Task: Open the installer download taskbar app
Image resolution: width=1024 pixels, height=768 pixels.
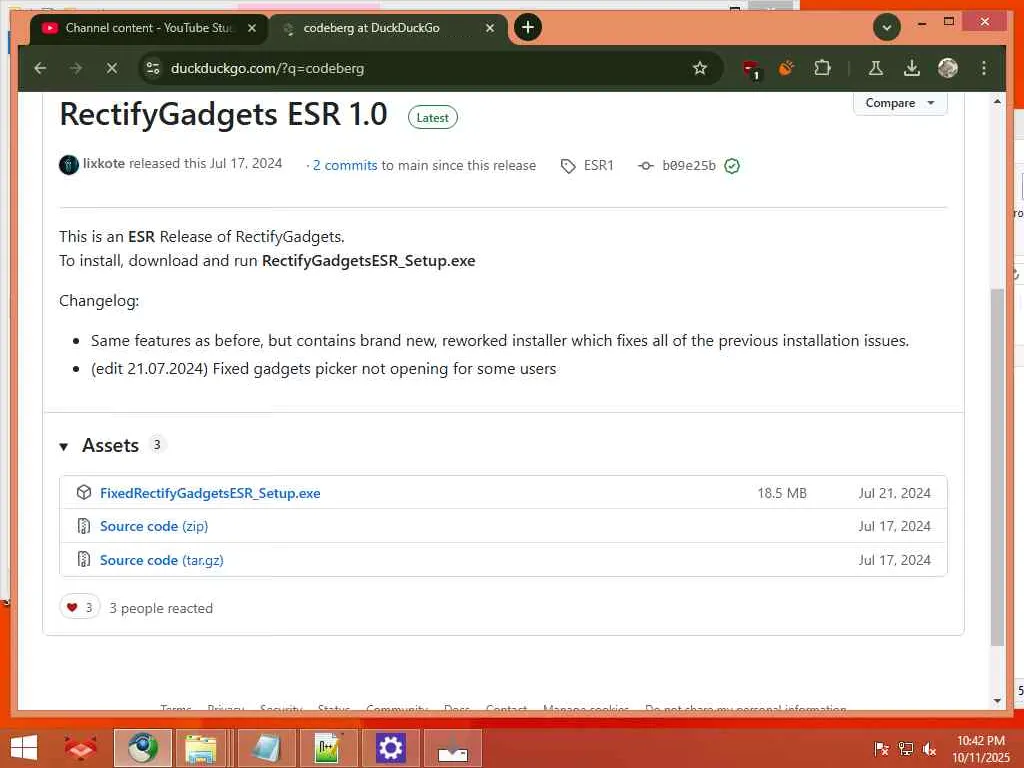Action: click(x=453, y=748)
